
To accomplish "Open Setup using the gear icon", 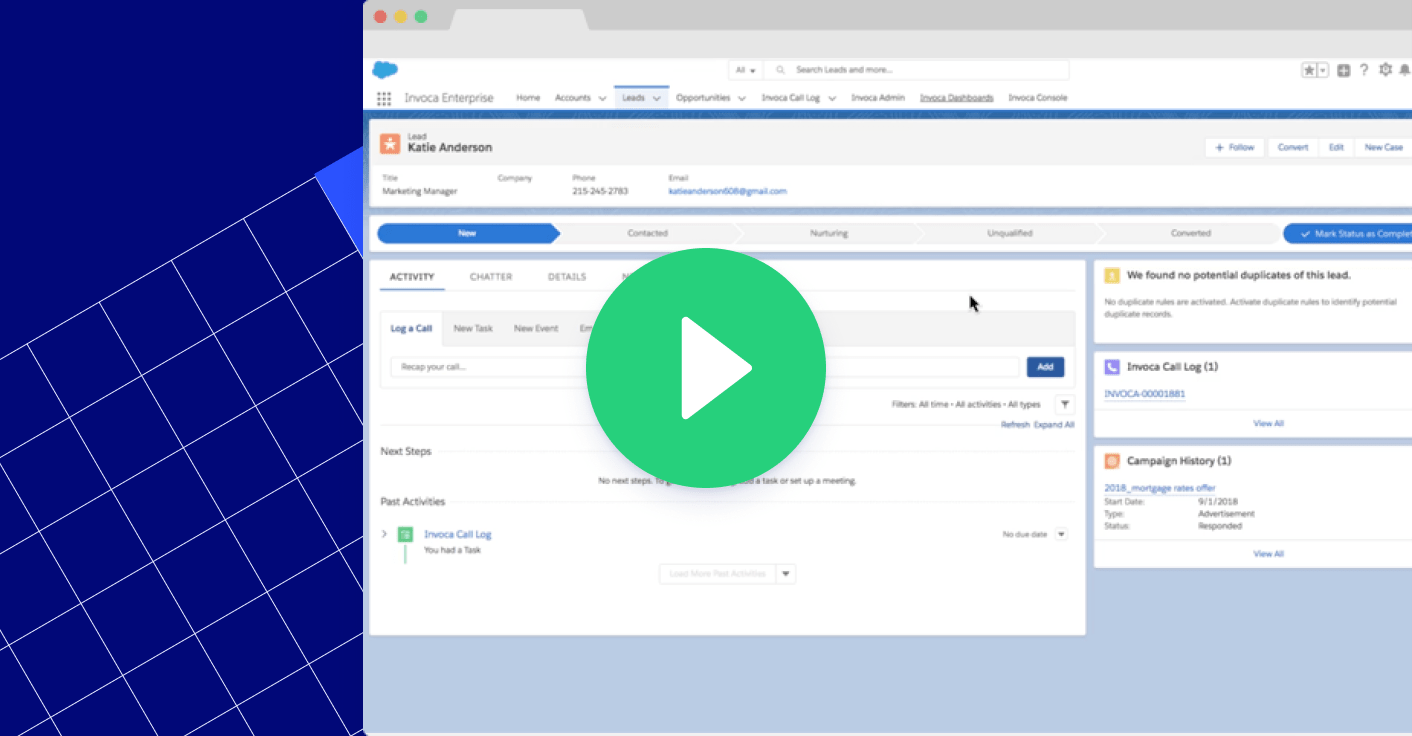I will 1384,69.
